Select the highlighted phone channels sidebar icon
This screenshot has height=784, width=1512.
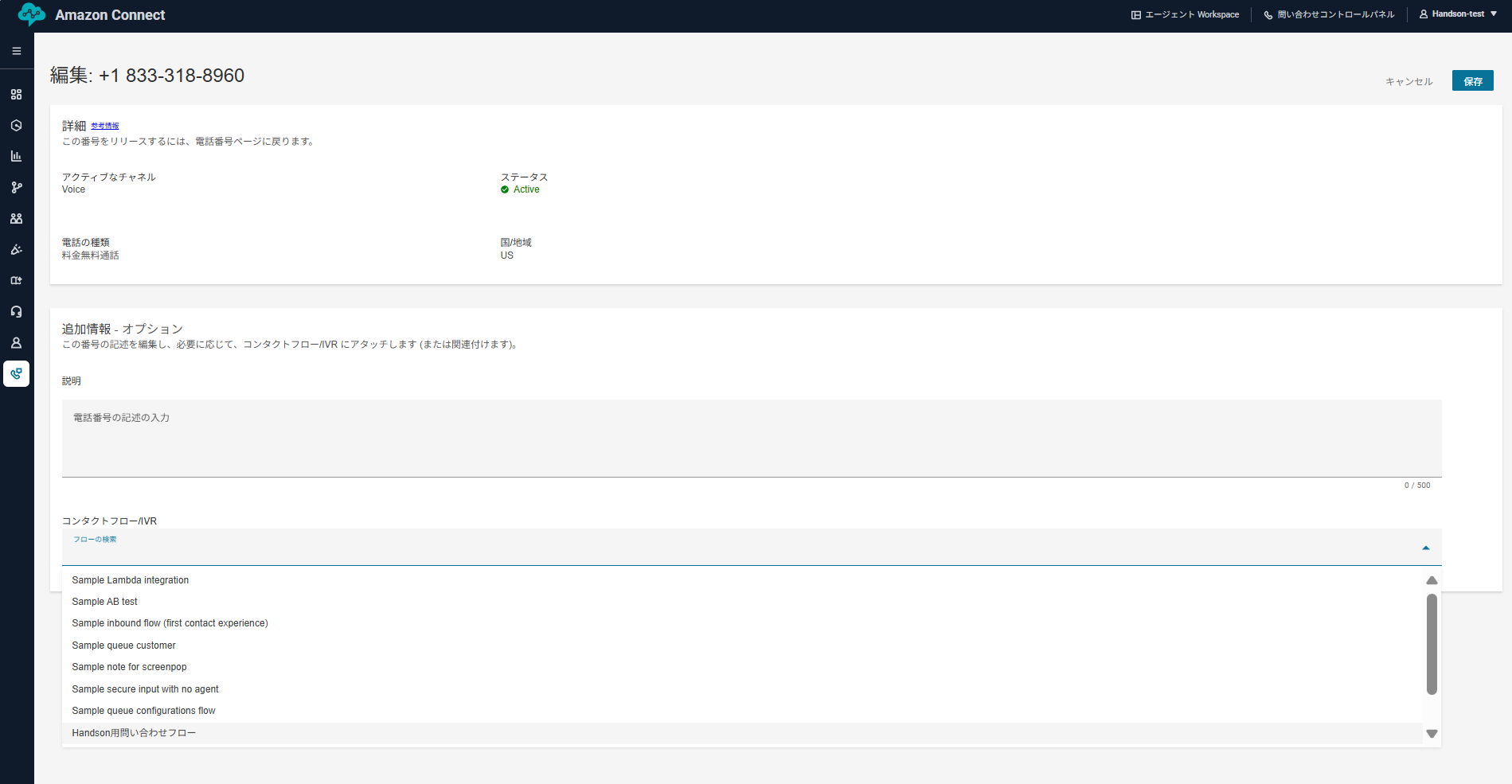[x=16, y=374]
